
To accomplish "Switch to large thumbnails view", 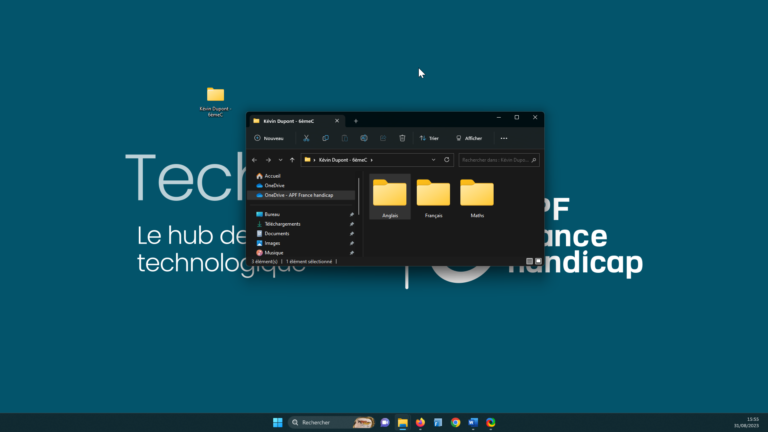I will 538,261.
